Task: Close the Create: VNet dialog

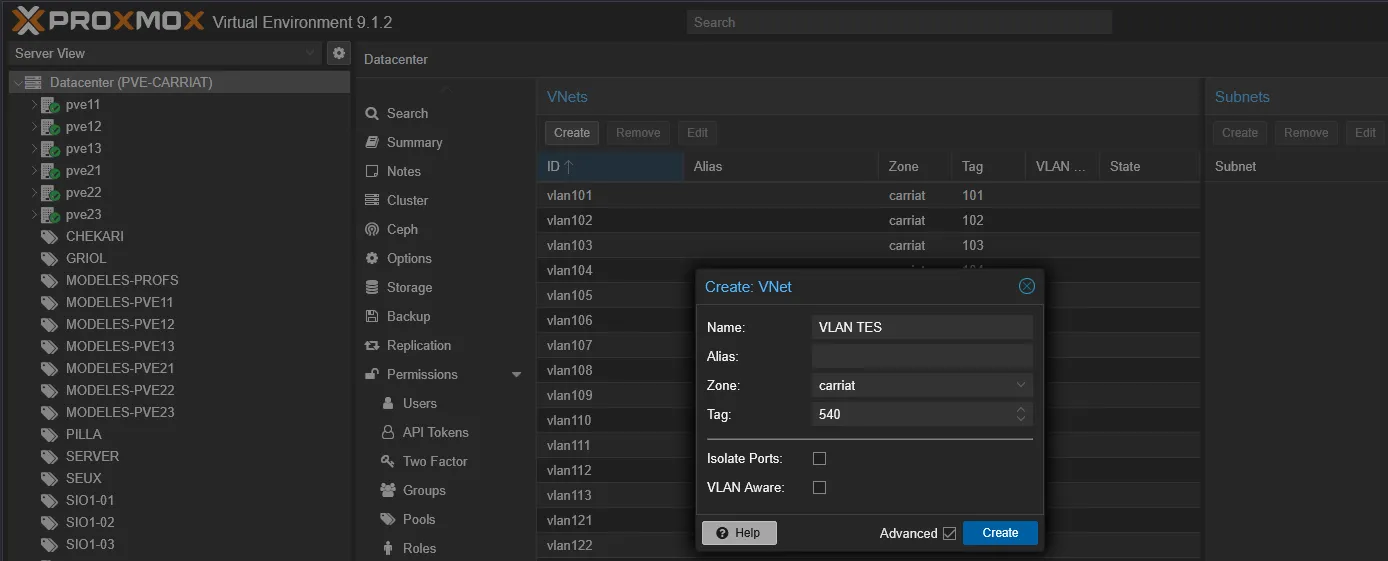Action: point(1026,287)
